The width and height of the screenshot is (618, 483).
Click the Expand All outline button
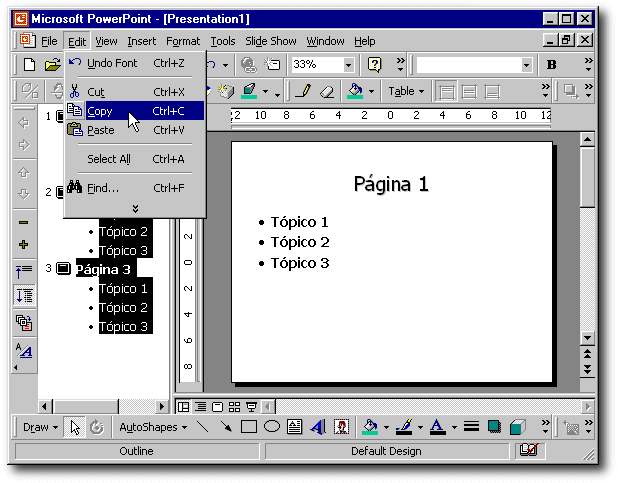pos(24,296)
